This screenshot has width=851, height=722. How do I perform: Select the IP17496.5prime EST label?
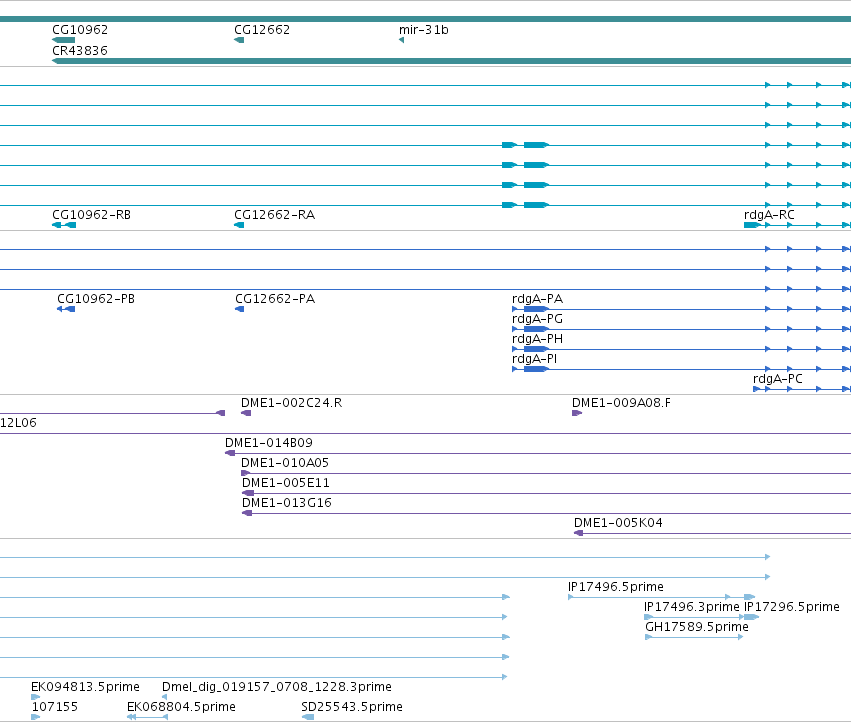(615, 587)
